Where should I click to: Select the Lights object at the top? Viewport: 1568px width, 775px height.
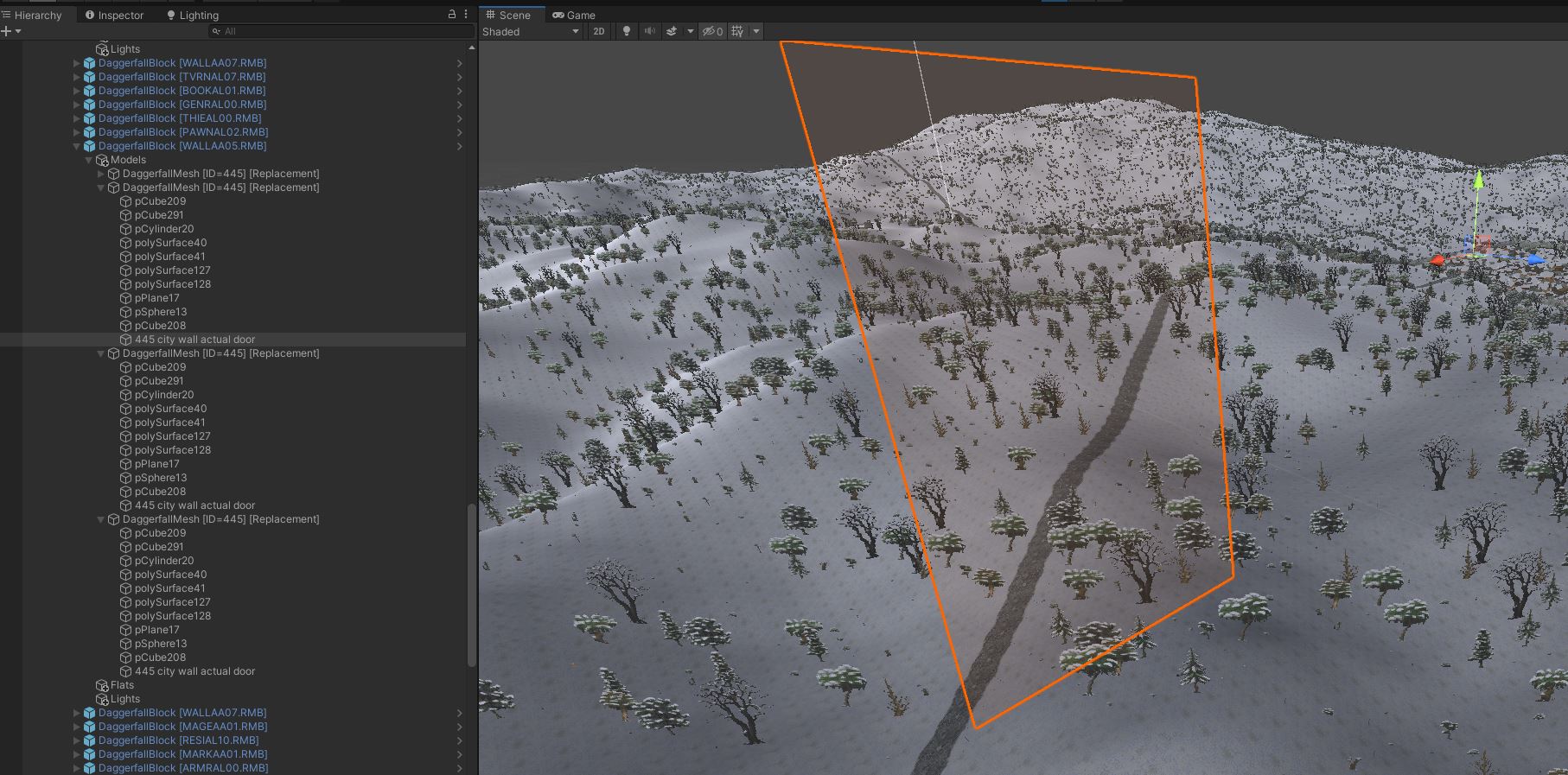click(x=124, y=49)
